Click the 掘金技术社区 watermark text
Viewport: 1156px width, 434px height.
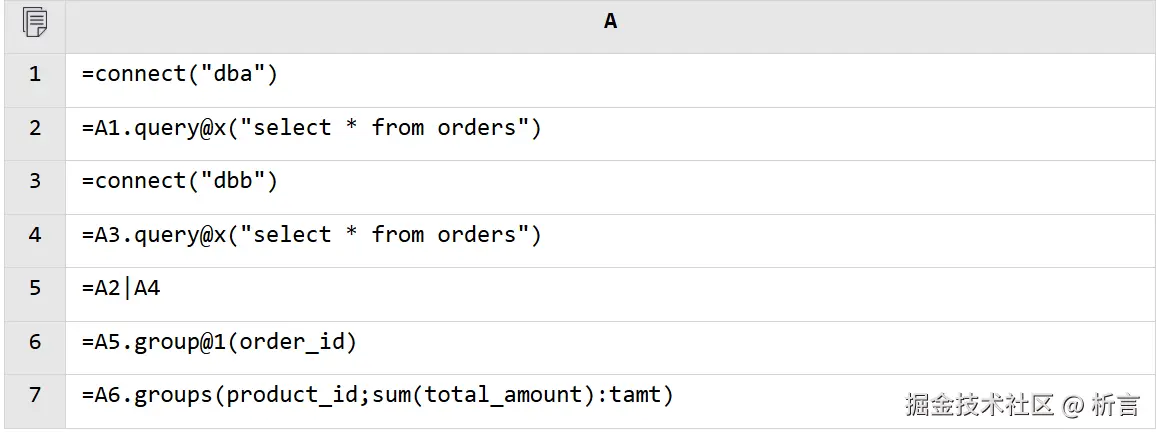(x=980, y=404)
